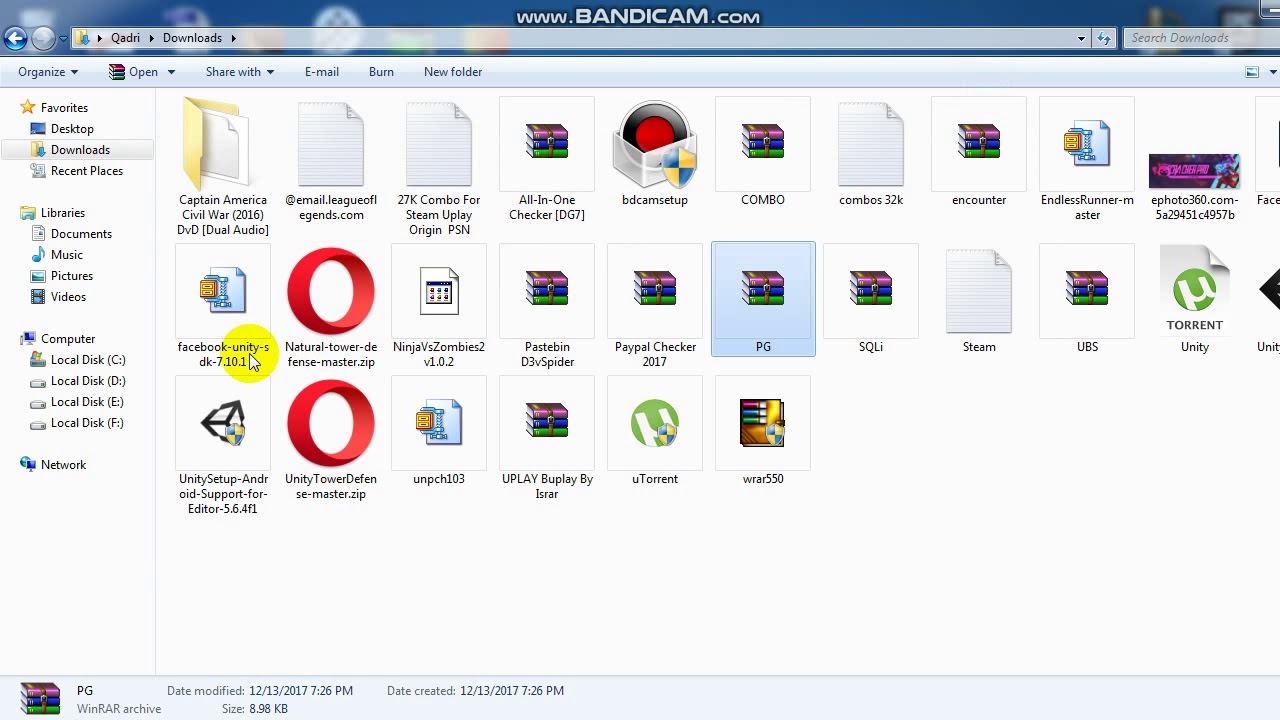Open Recent Places in navigation pane
The image size is (1280, 720).
click(87, 171)
